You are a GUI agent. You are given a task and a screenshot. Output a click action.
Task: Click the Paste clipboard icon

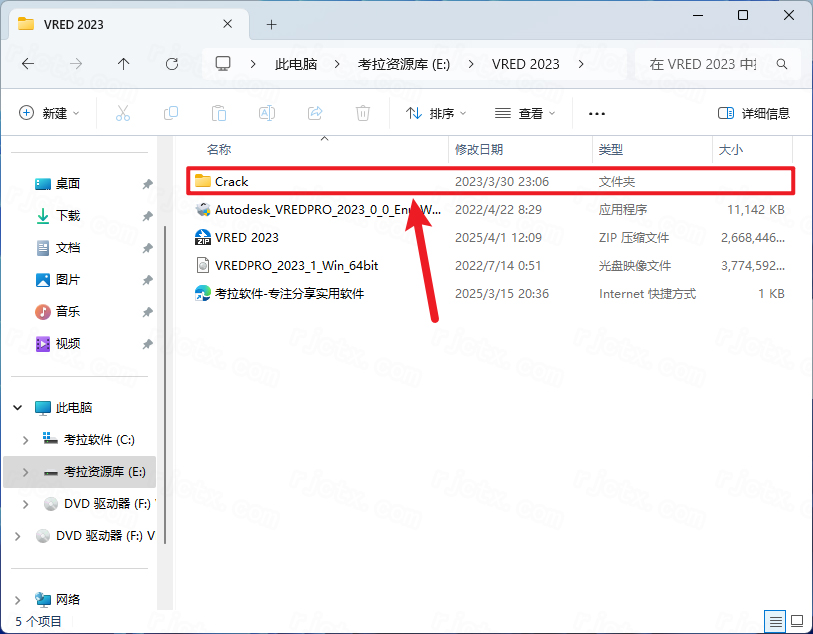tap(219, 113)
